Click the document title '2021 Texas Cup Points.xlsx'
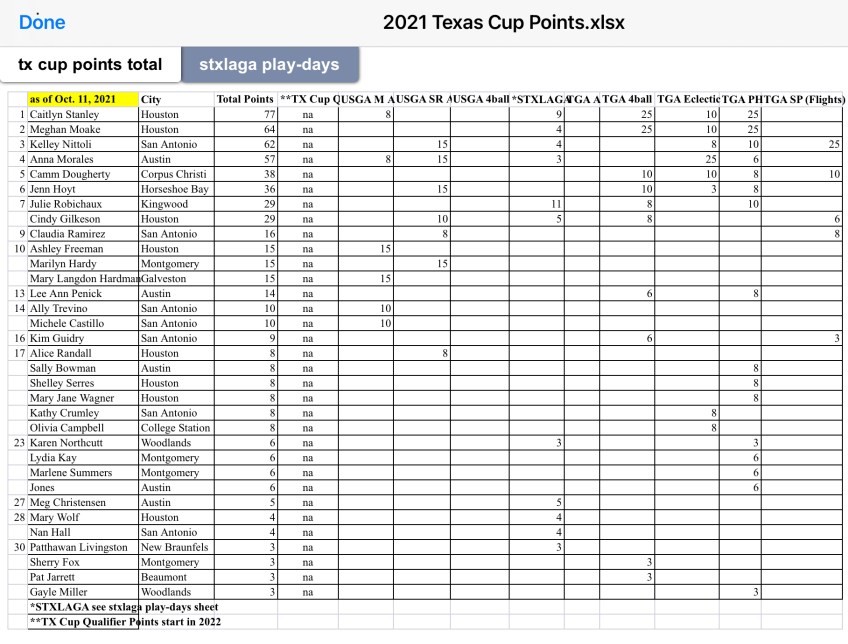 [504, 22]
